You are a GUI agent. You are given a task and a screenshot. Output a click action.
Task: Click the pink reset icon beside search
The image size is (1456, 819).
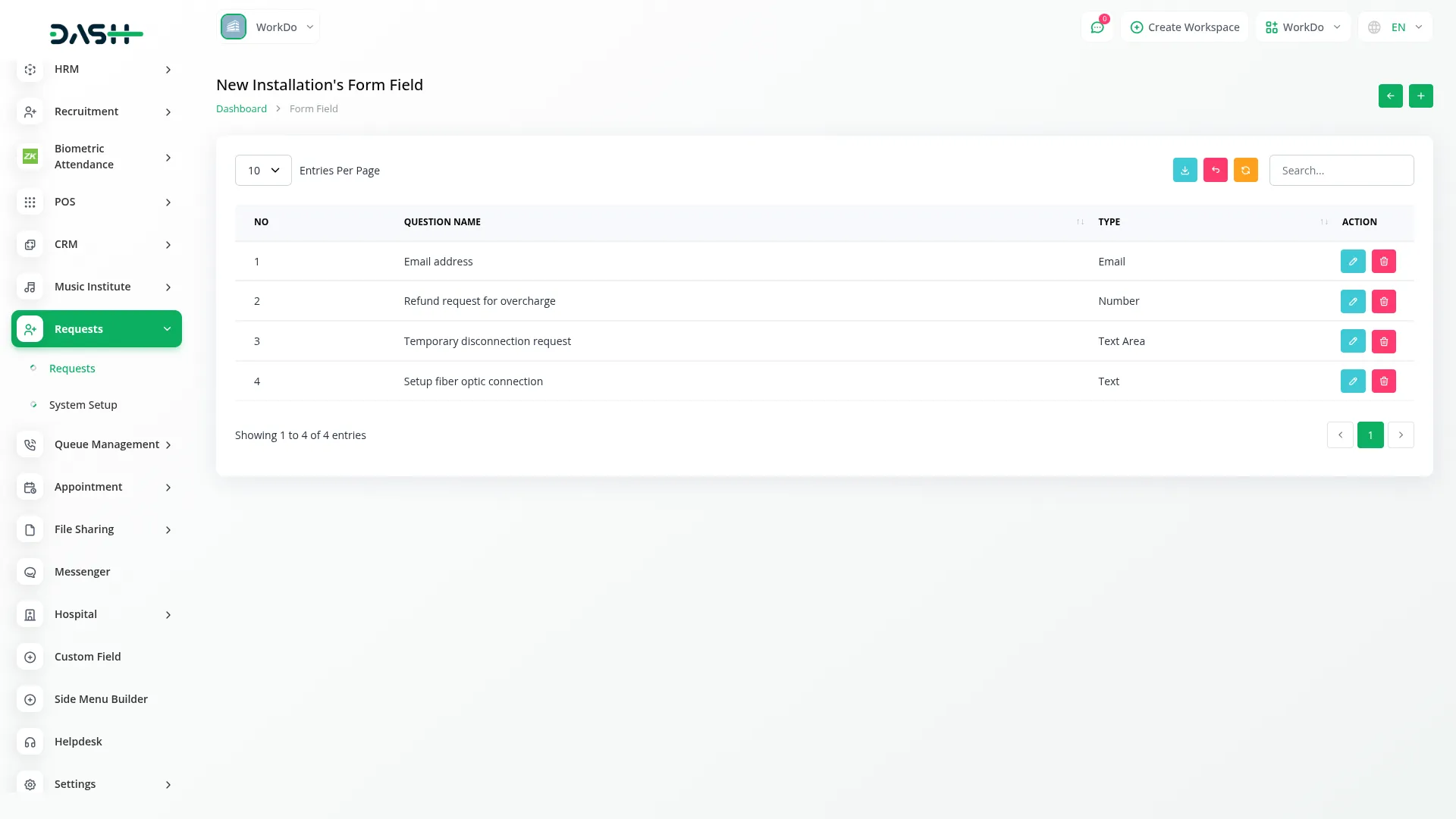(x=1215, y=170)
